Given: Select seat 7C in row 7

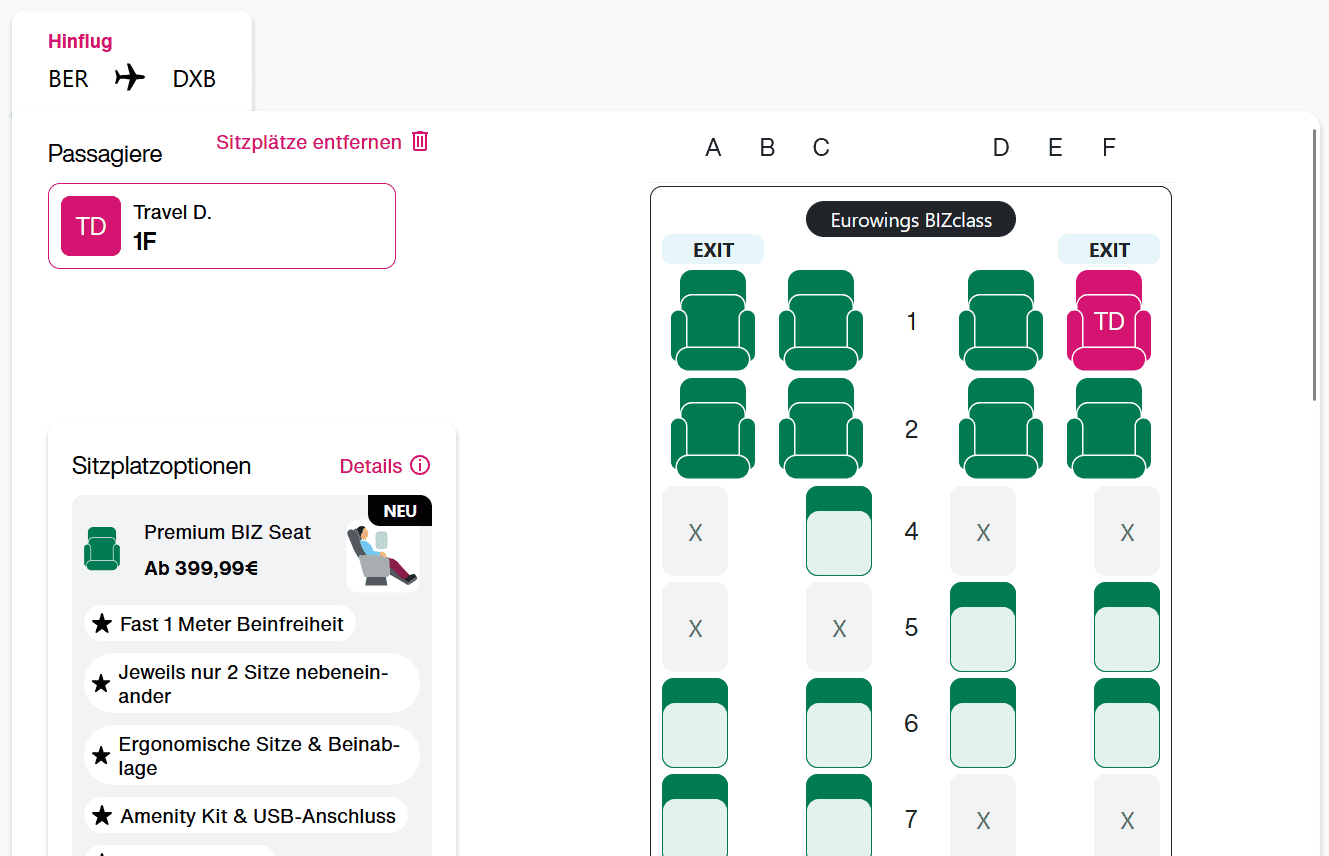Looking at the screenshot, I should 838,815.
